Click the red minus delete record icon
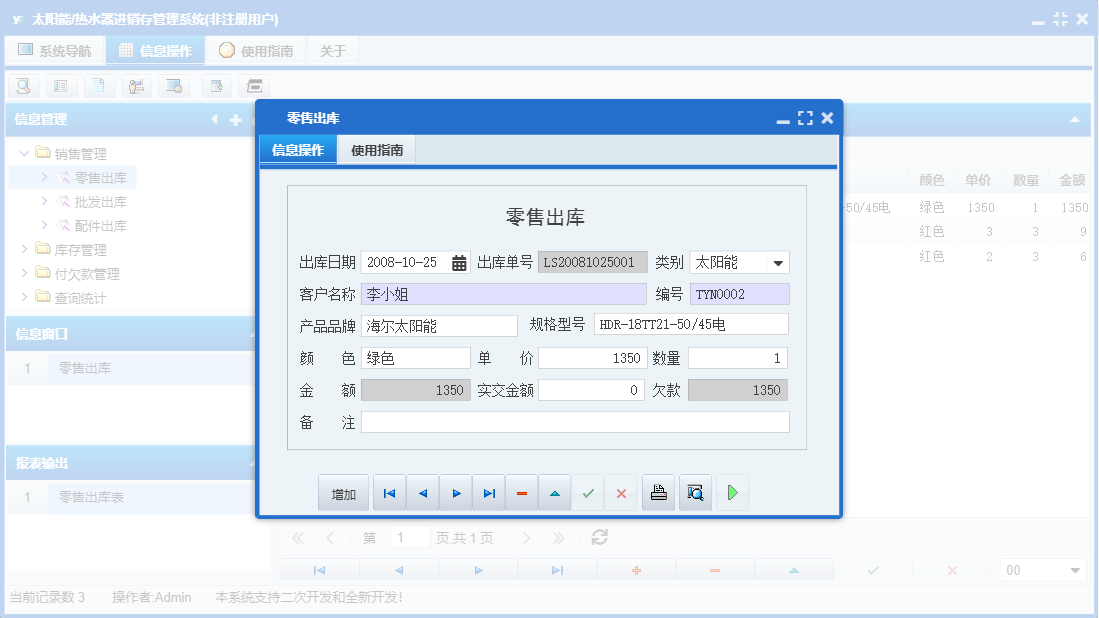The height and width of the screenshot is (618, 1099). tap(521, 491)
